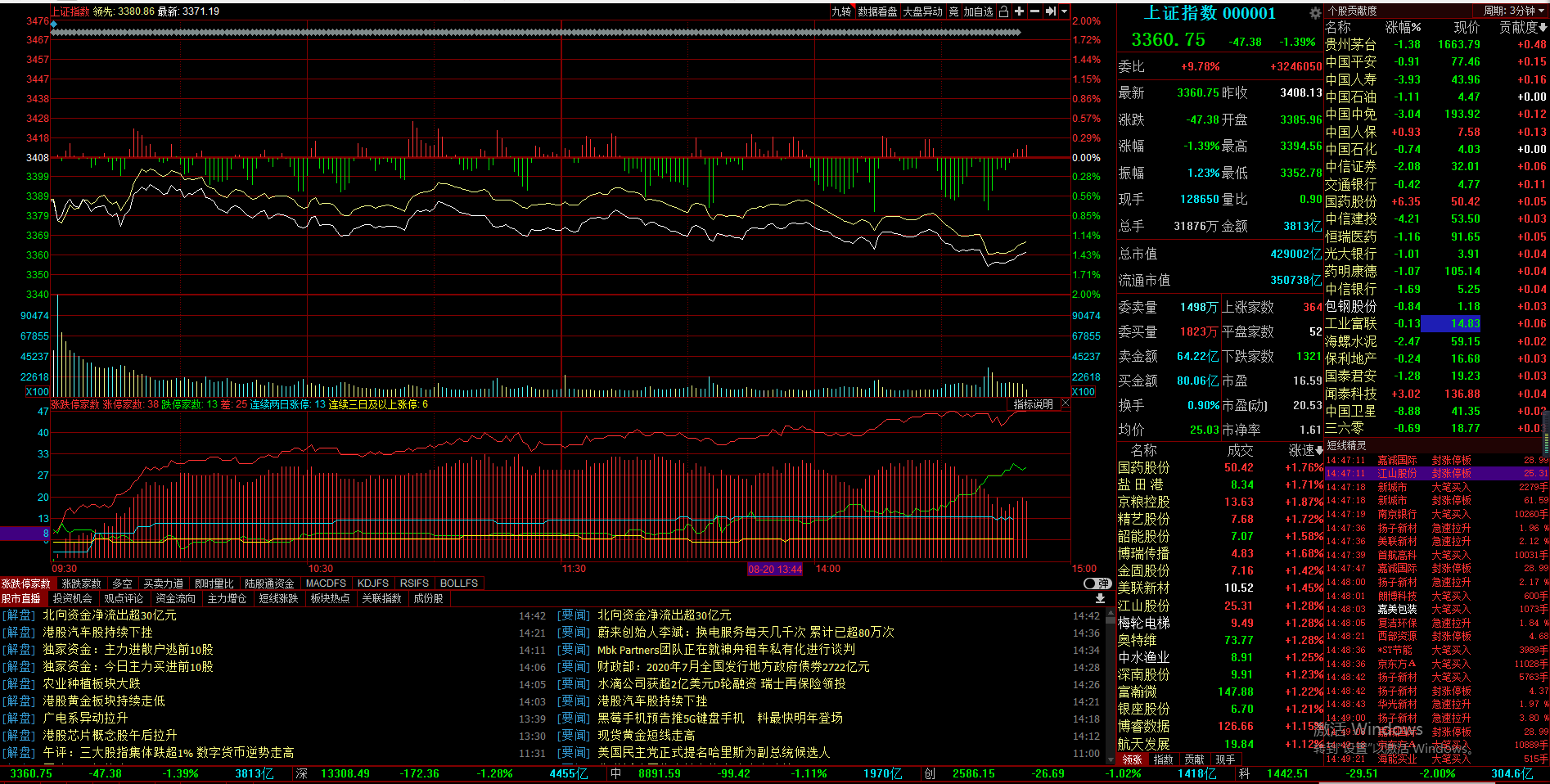Screen dimensions: 1550x784
Task: Open news 蔚来创始人李斌 换电服务 article
Action: point(746,633)
